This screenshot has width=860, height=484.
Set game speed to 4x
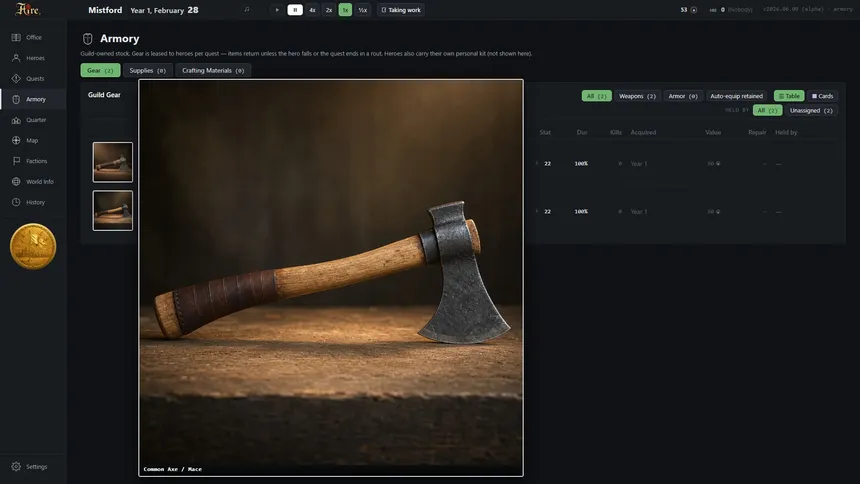tap(312, 10)
